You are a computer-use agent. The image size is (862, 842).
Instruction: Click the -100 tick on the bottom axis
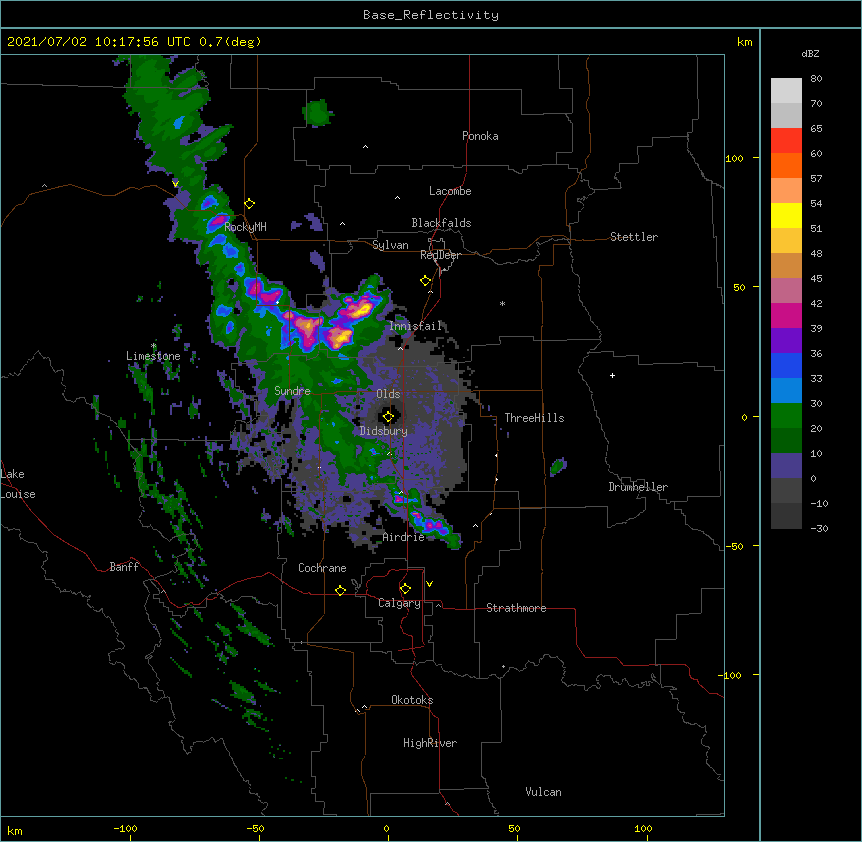[125, 828]
